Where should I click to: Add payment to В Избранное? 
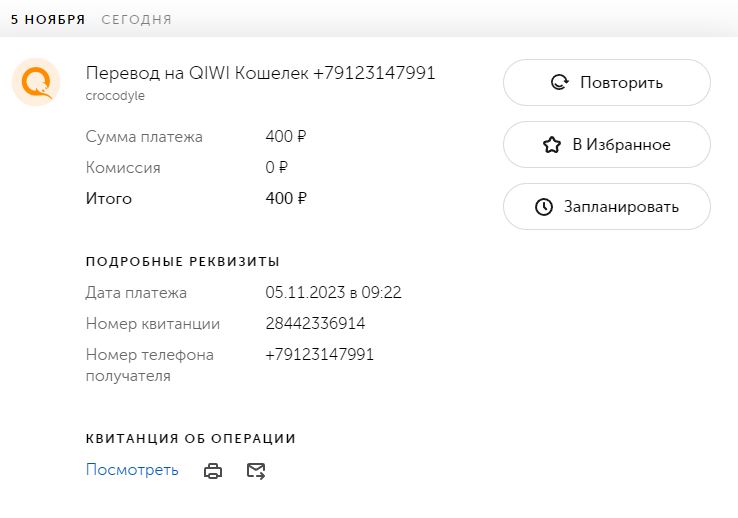607,144
